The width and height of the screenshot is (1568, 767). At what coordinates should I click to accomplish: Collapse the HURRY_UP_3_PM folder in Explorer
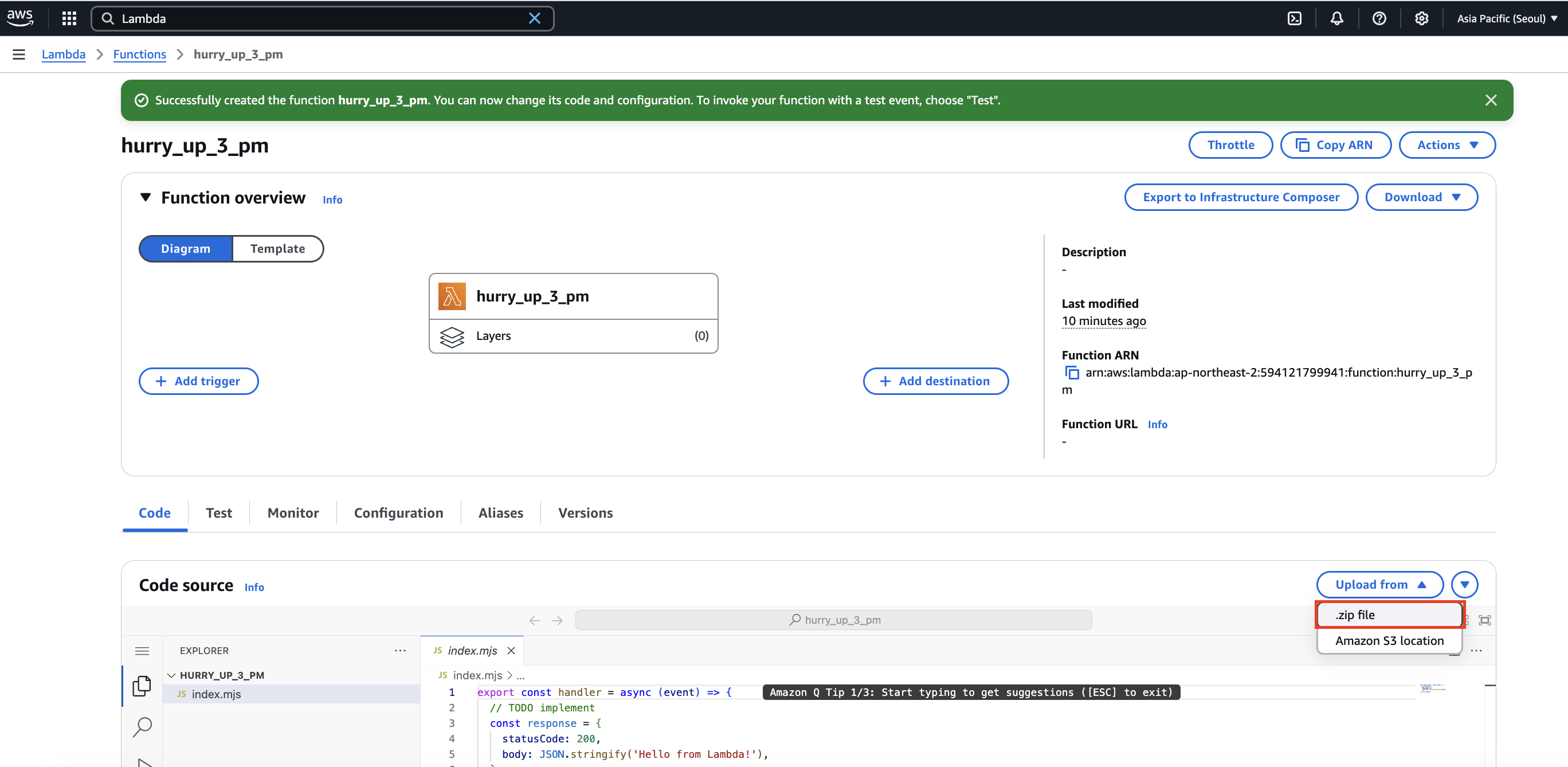[x=173, y=675]
